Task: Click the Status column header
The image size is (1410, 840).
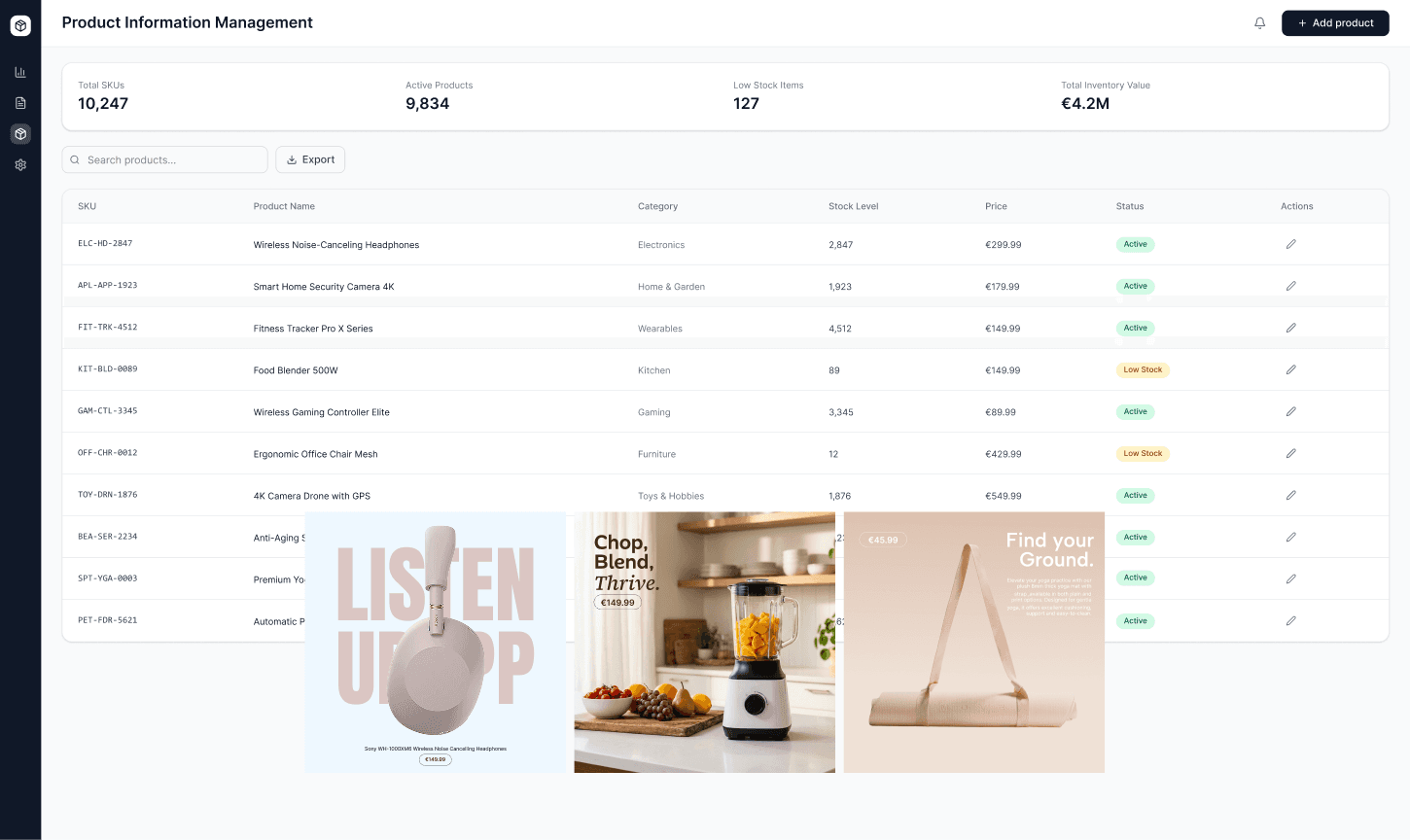Action: [1130, 206]
